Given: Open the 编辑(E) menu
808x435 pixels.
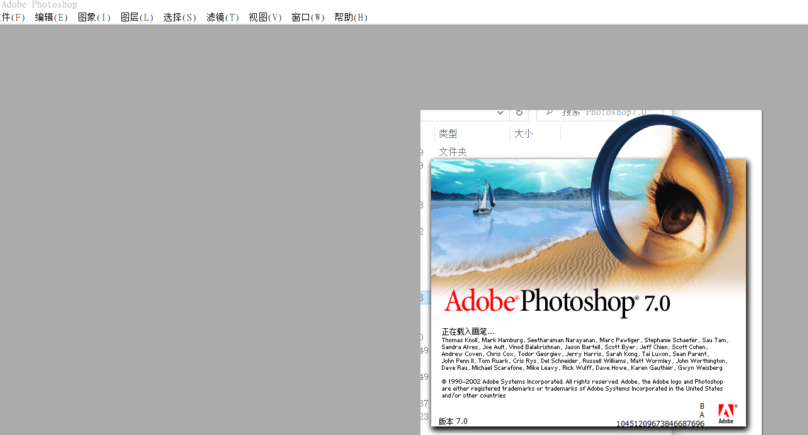Looking at the screenshot, I should (51, 17).
